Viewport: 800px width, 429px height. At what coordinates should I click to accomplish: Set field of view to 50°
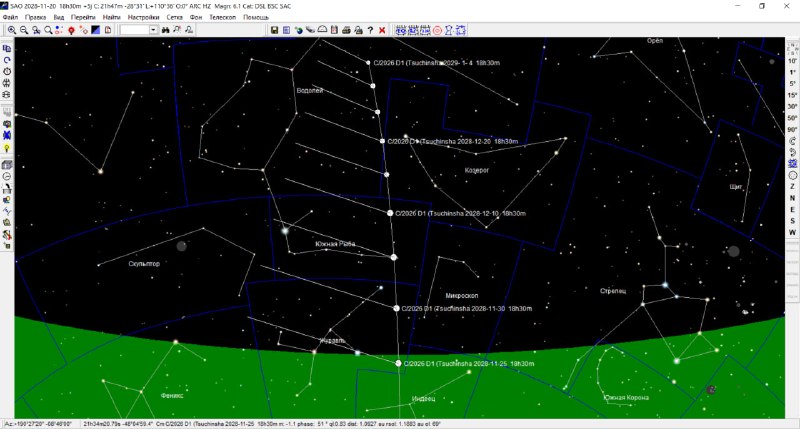click(792, 118)
